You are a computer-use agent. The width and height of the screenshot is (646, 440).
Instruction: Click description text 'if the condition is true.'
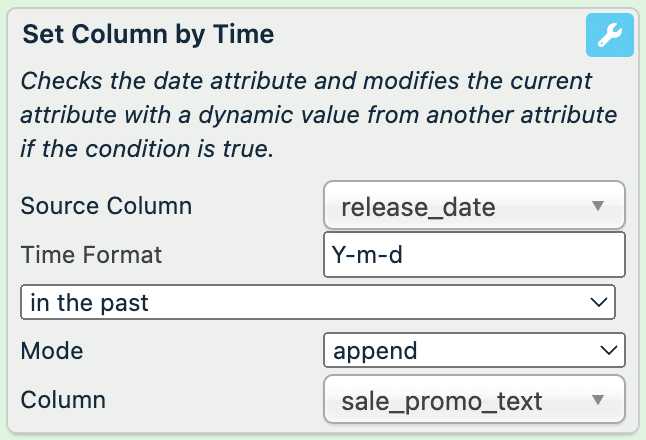point(147,150)
